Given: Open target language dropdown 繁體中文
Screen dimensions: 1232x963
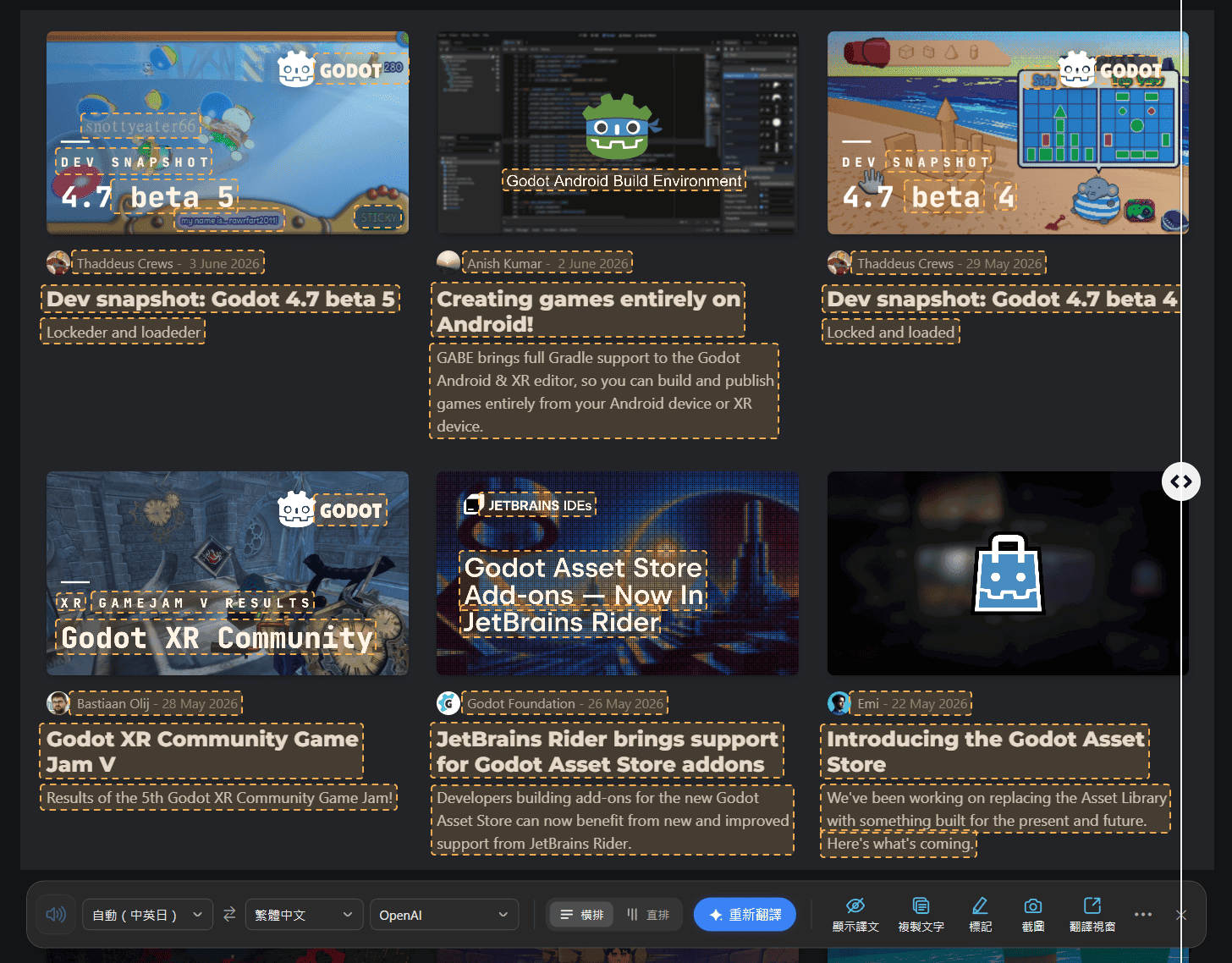Looking at the screenshot, I should coord(304,915).
